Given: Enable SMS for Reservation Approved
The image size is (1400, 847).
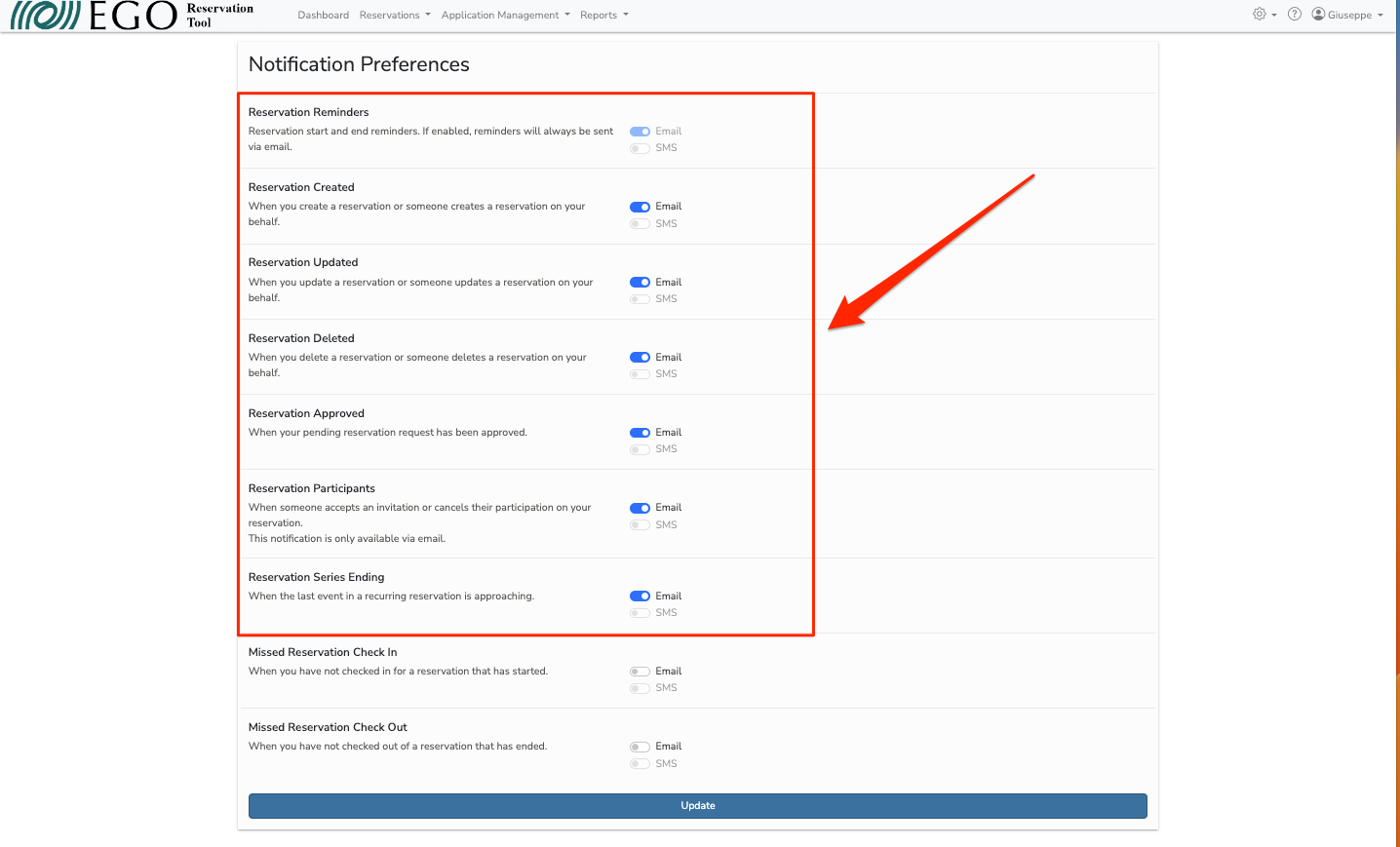Looking at the screenshot, I should point(640,449).
